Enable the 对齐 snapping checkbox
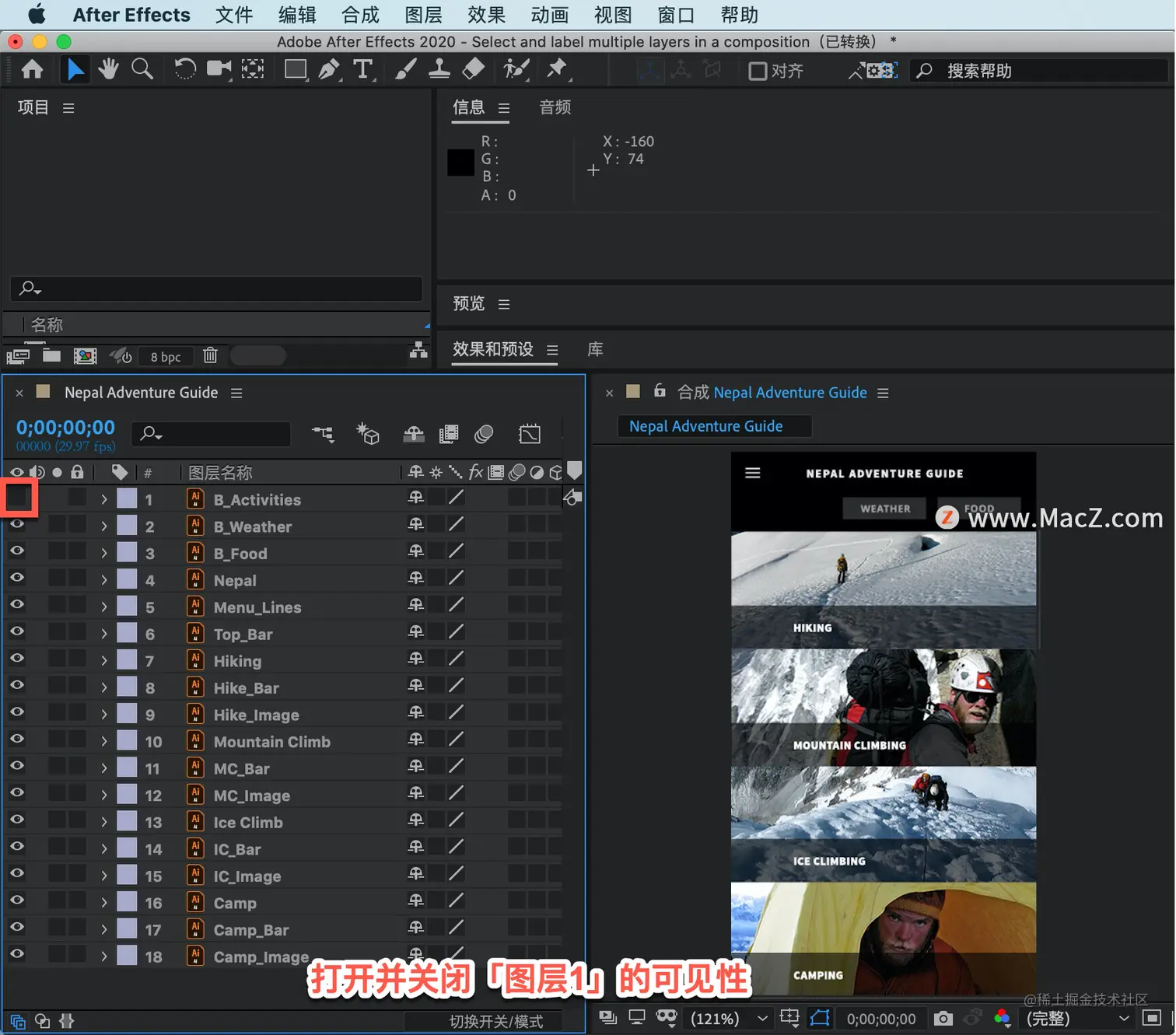 [x=758, y=71]
